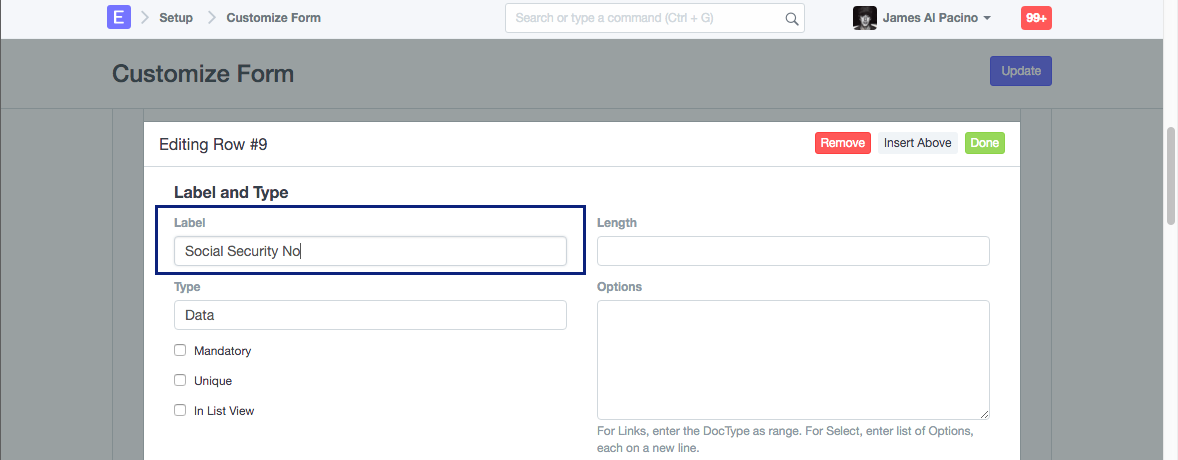Select the Customize Form breadcrumb item

[x=273, y=18]
